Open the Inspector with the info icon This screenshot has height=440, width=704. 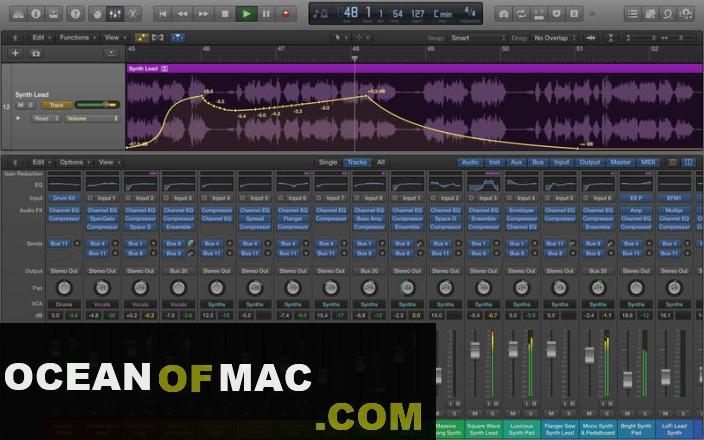[36, 14]
